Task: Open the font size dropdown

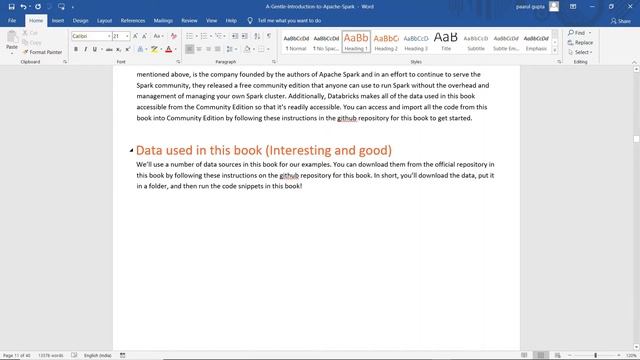Action: [127, 36]
